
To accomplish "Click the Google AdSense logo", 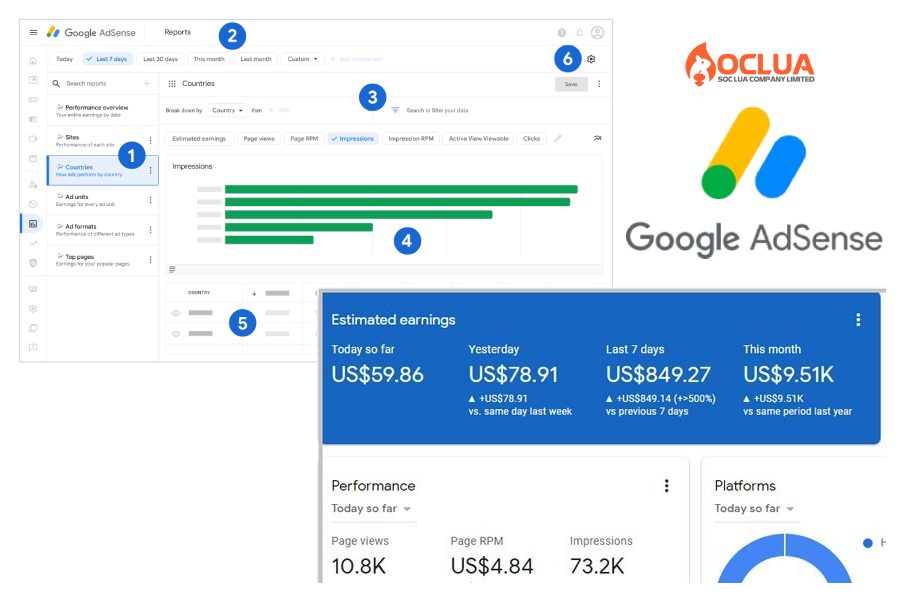I will click(x=91, y=33).
